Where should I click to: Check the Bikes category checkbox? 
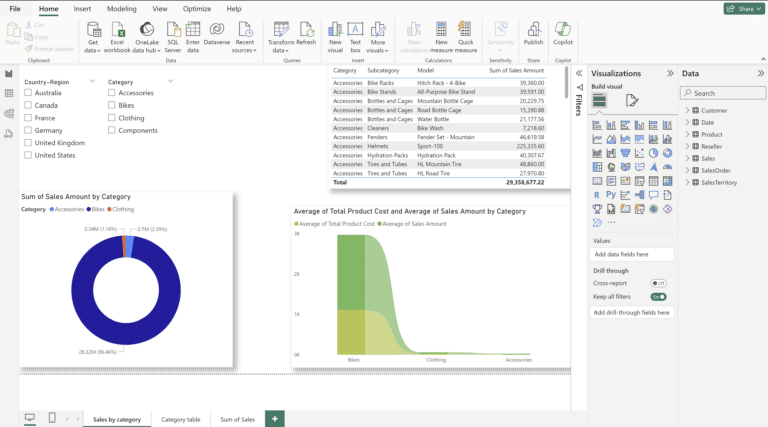click(x=112, y=105)
